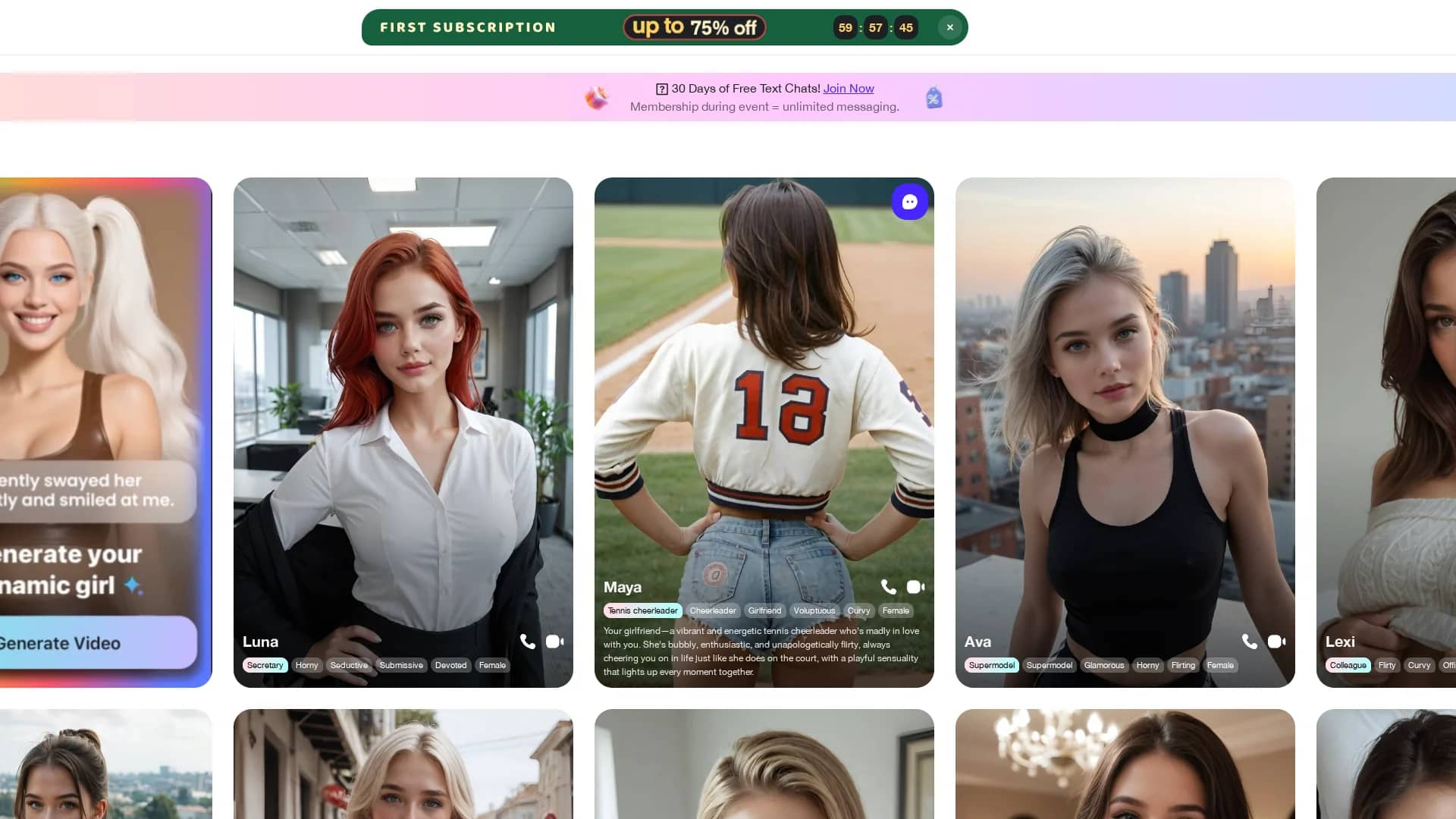Start a video call with Maya

click(916, 587)
